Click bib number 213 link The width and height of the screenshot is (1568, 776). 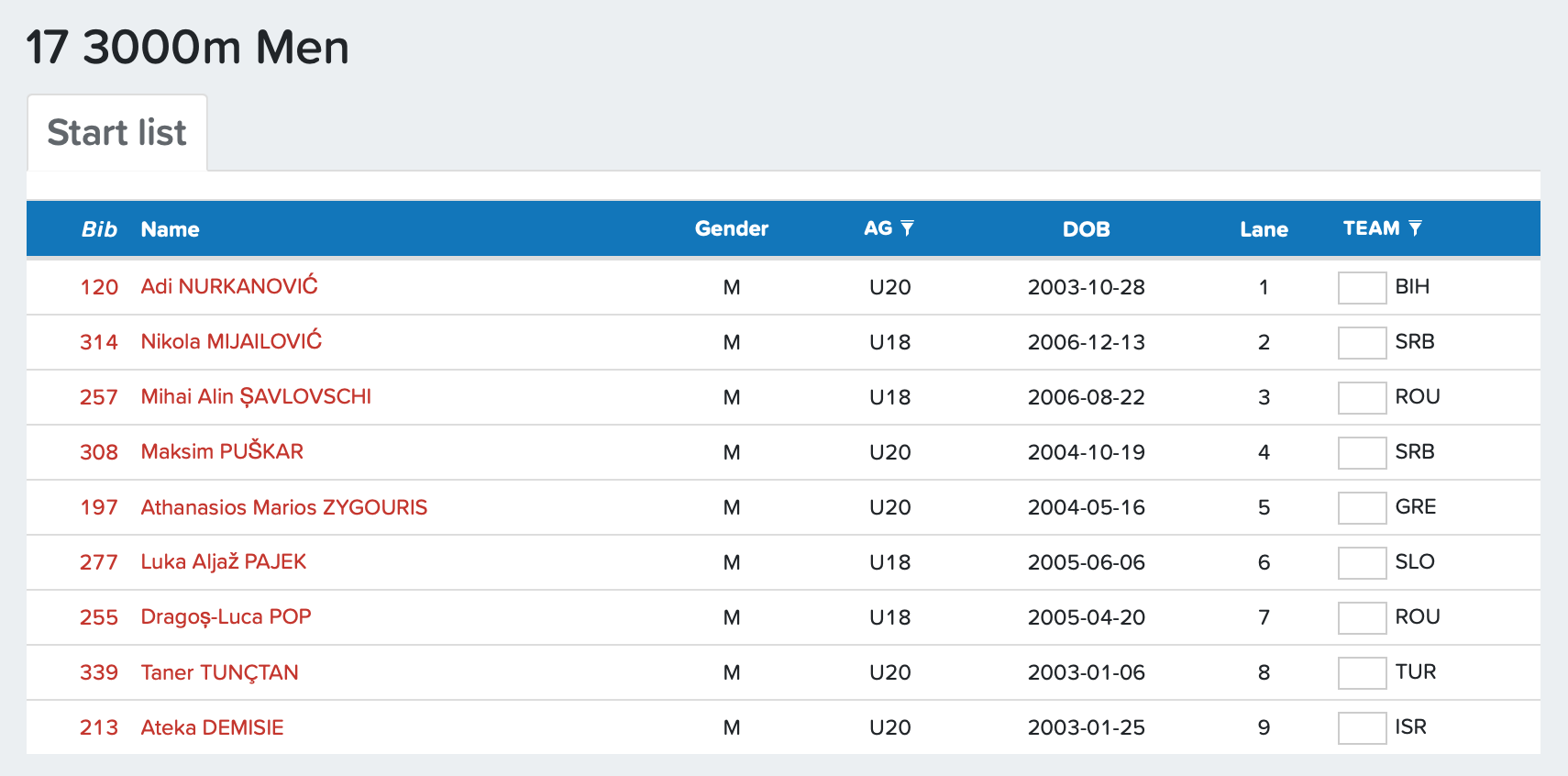coord(99,727)
